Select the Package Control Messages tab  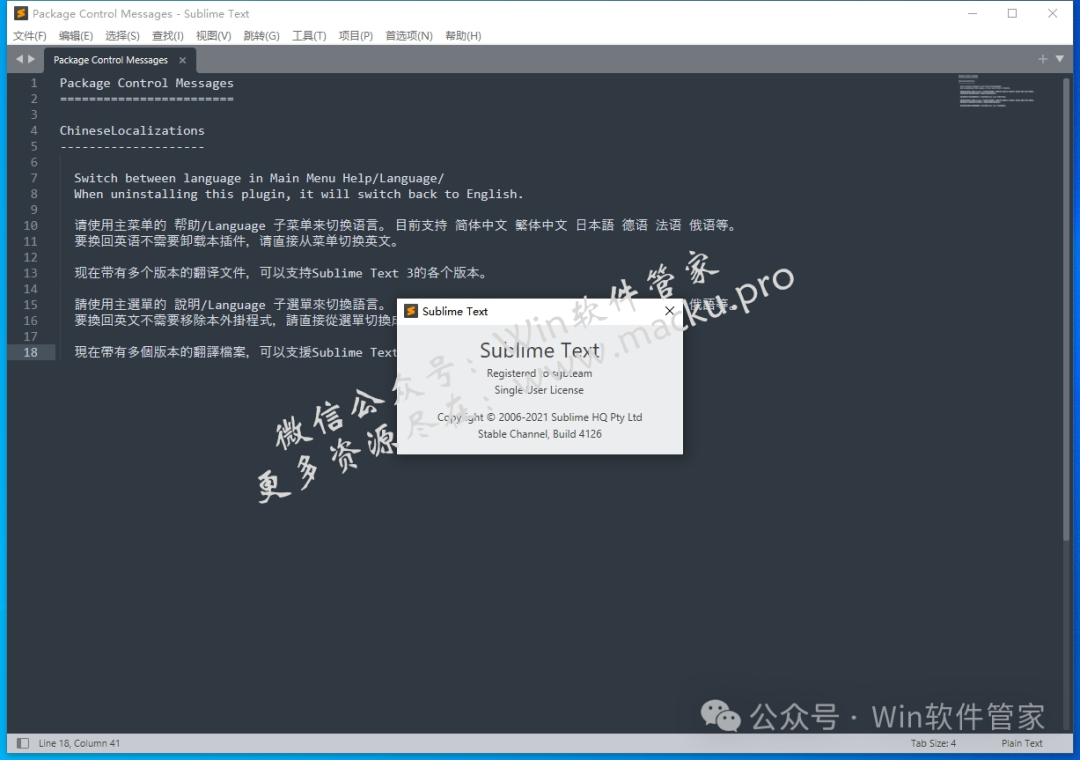111,60
